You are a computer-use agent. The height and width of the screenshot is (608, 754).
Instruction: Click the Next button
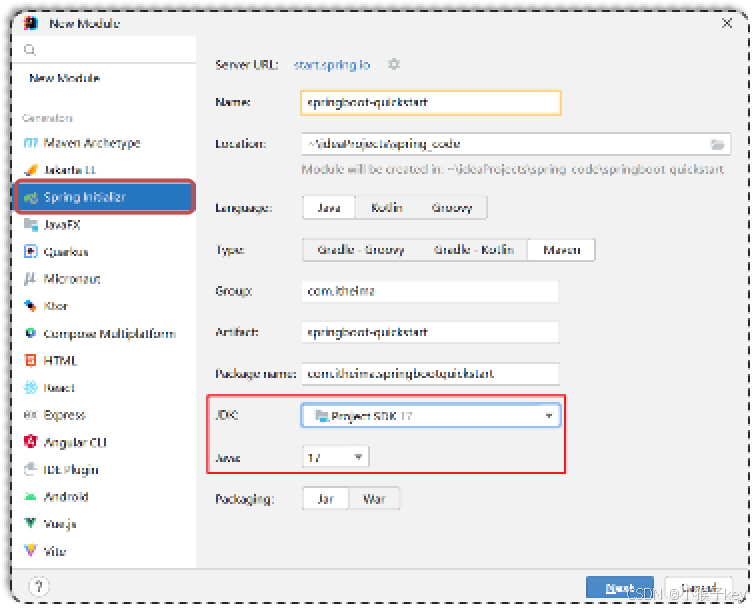pos(620,588)
